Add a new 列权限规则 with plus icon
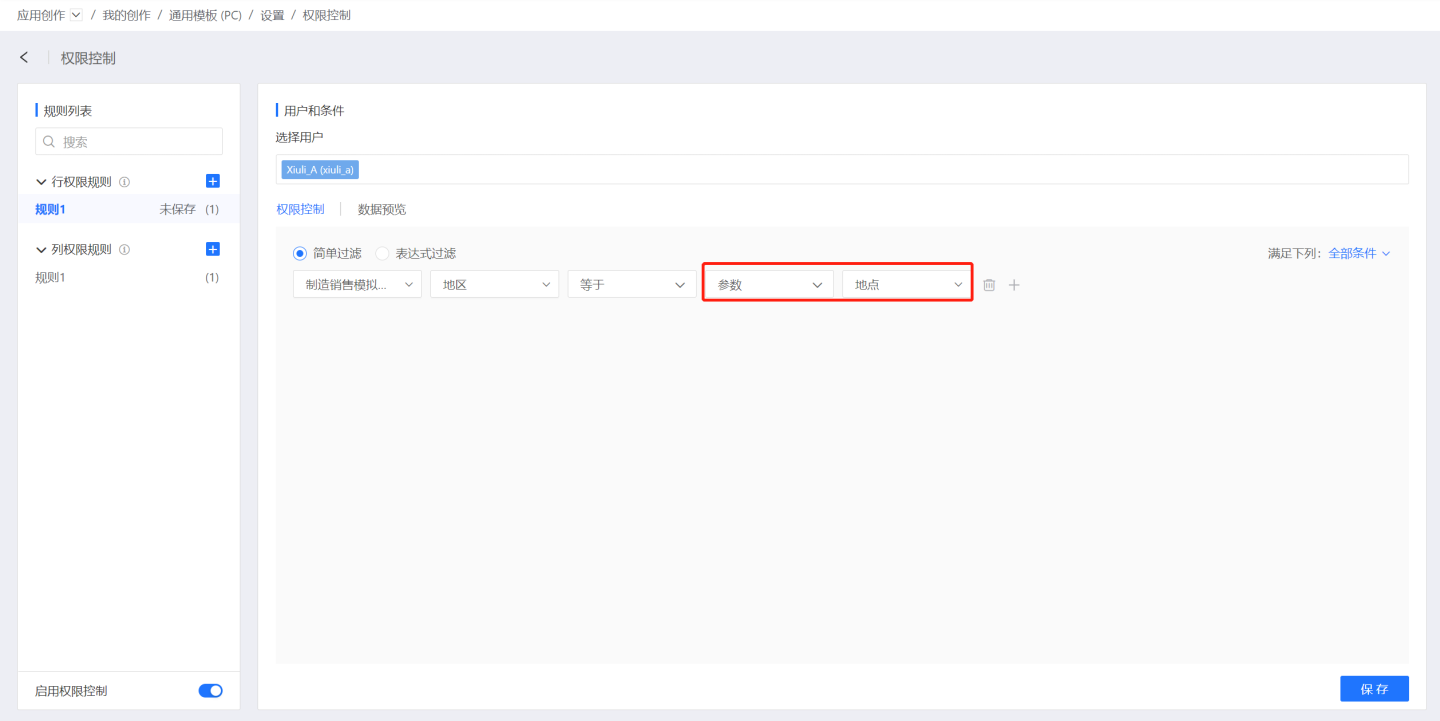 coord(212,249)
